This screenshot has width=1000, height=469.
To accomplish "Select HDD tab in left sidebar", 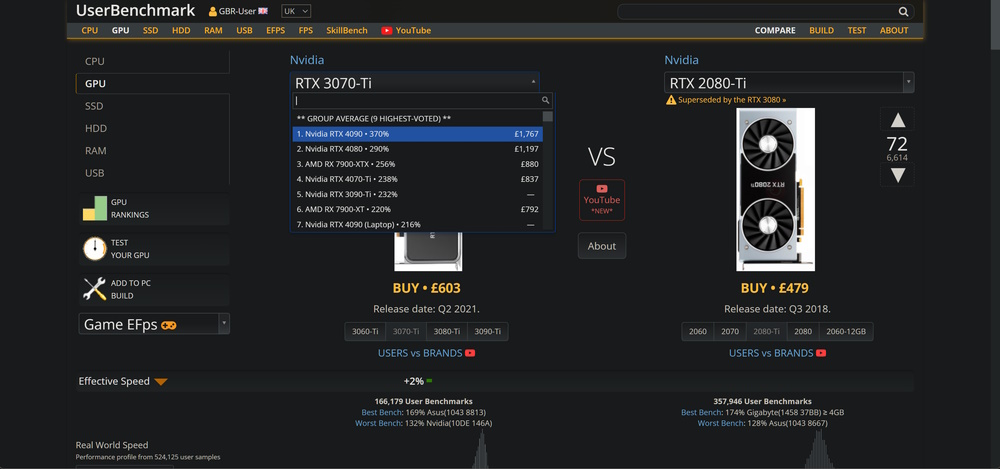I will coord(152,128).
